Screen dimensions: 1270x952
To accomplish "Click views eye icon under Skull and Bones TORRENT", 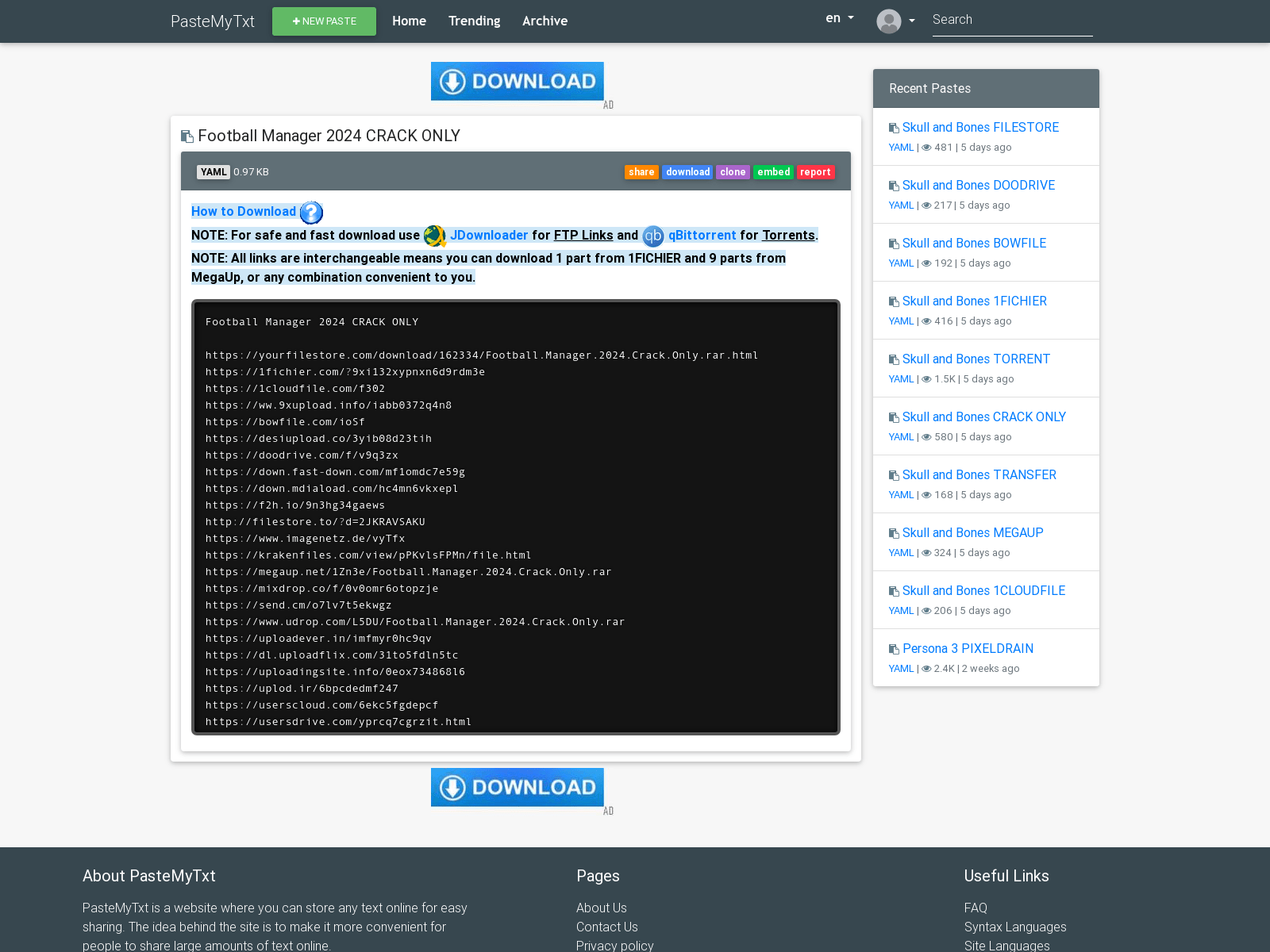I will [x=926, y=379].
